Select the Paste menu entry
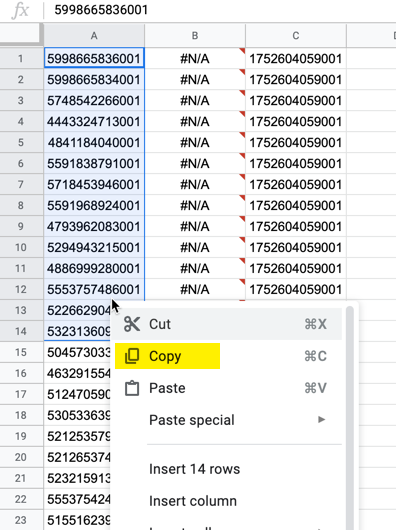 (228, 388)
